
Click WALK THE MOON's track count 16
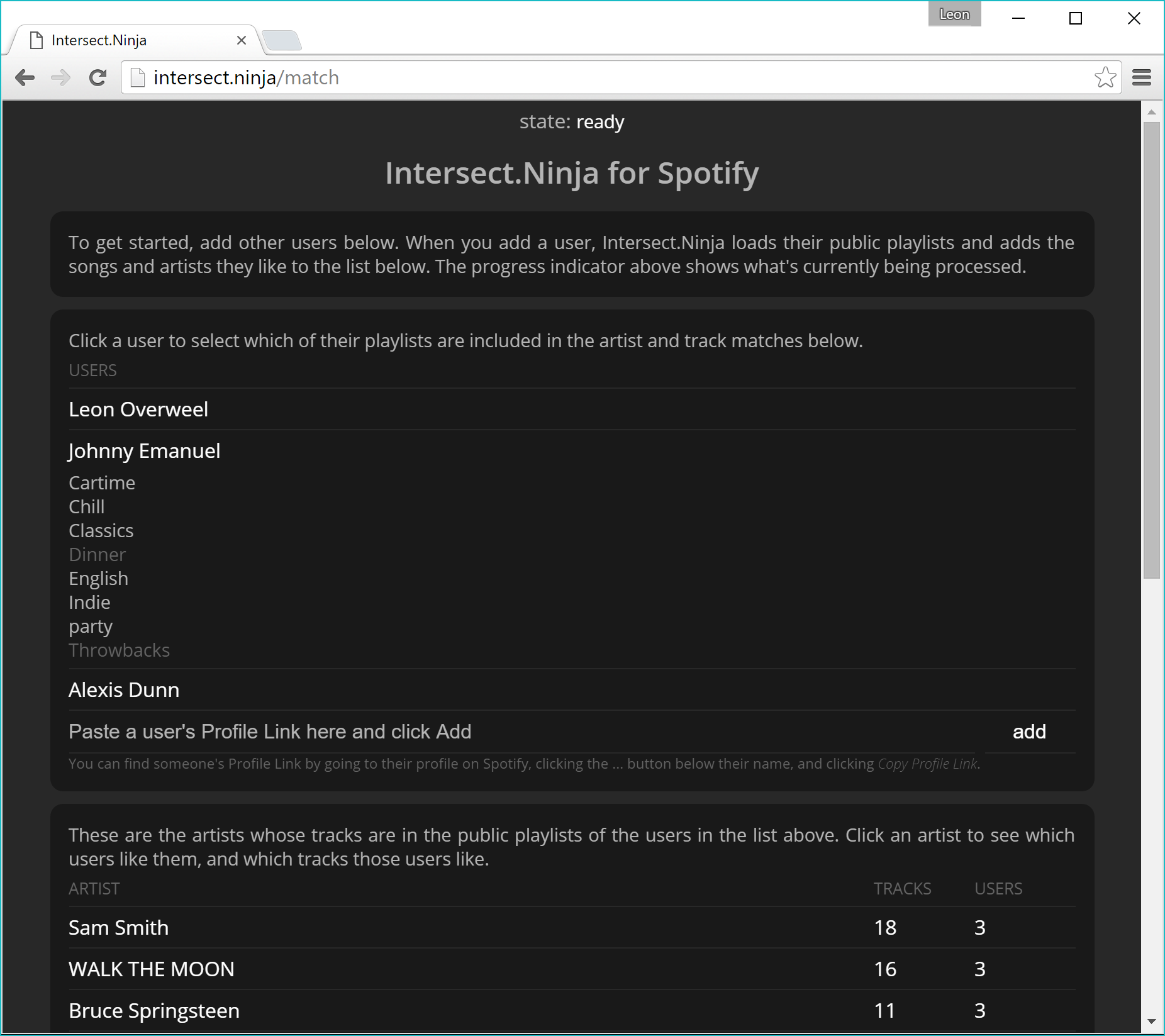pos(885,969)
